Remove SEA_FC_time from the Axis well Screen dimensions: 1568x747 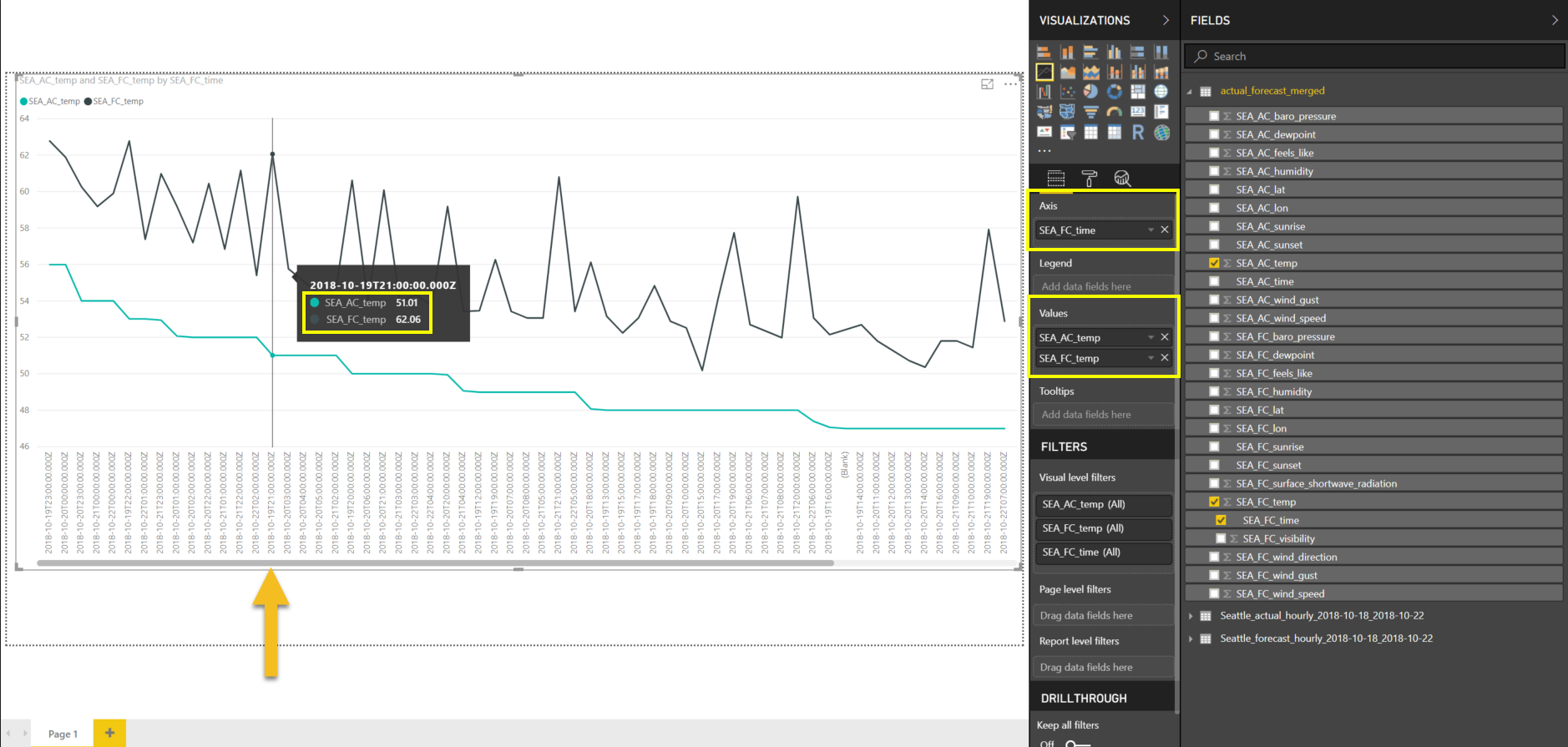pos(1165,230)
